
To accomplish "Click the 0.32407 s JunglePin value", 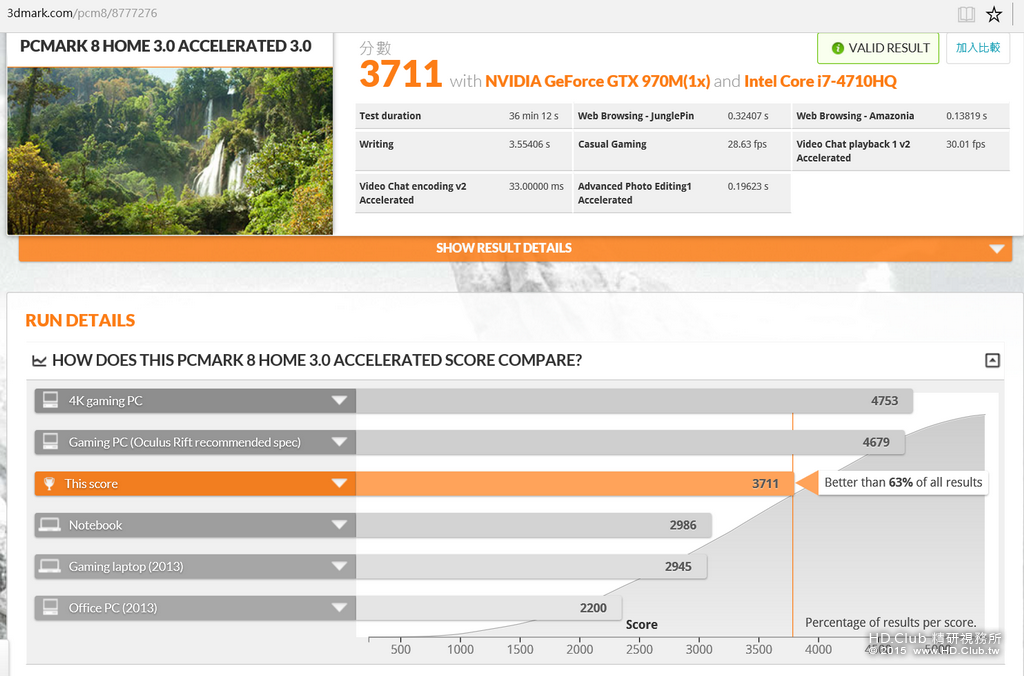I will coord(748,116).
